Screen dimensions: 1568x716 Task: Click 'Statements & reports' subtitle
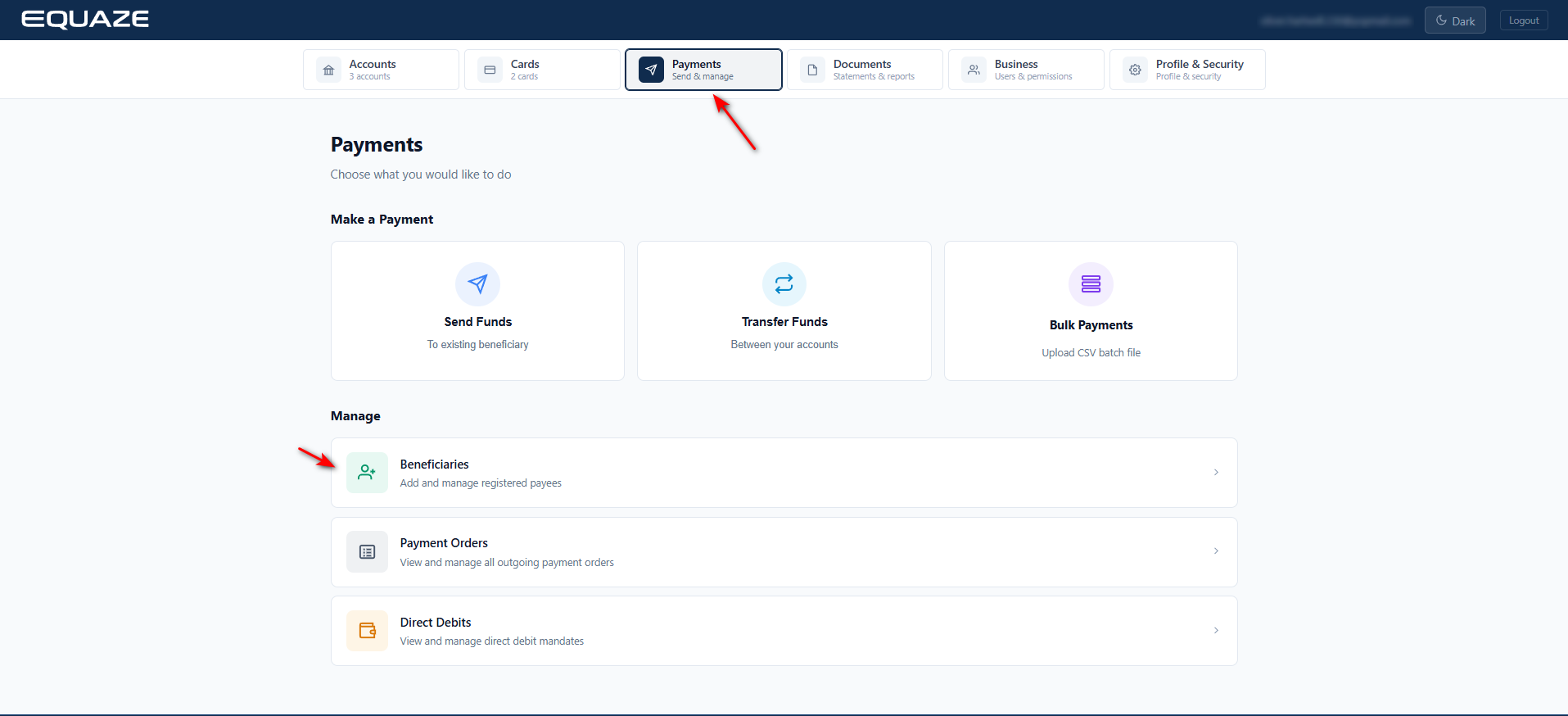874,77
